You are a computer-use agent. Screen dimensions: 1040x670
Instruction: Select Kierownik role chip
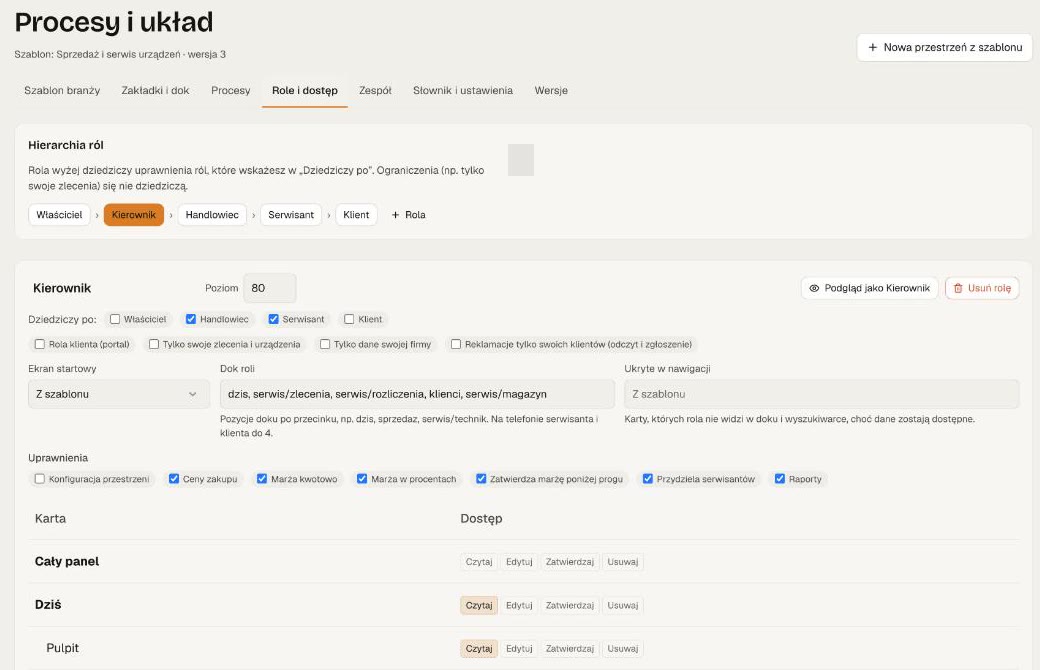click(x=134, y=215)
